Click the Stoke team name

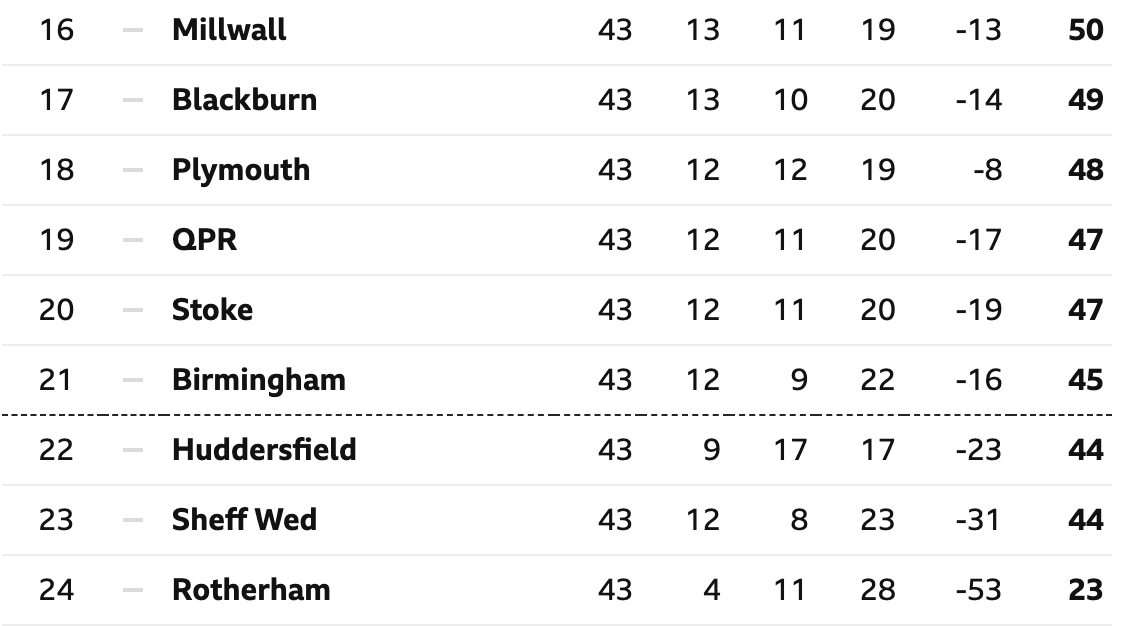click(212, 310)
